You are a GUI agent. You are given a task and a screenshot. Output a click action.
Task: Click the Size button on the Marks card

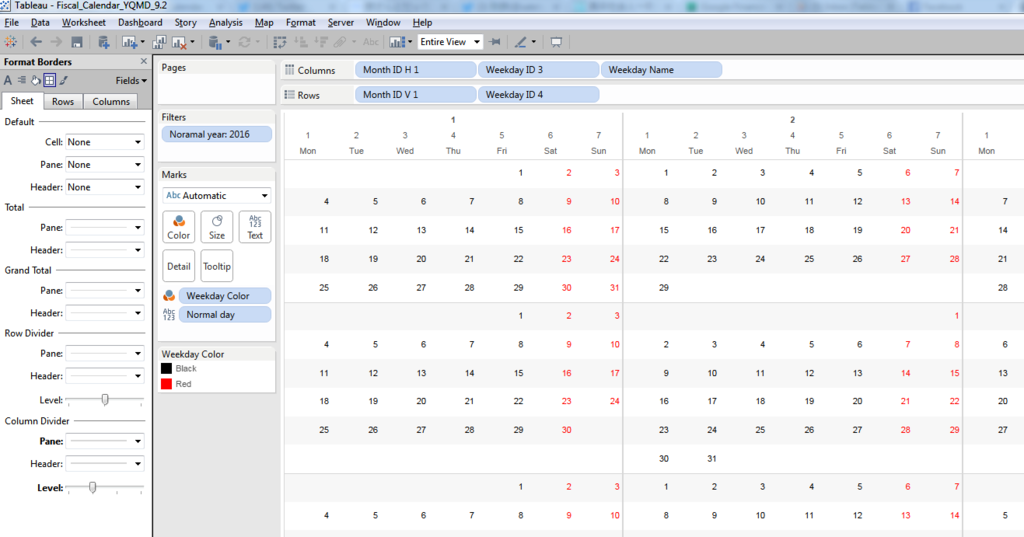coord(217,227)
